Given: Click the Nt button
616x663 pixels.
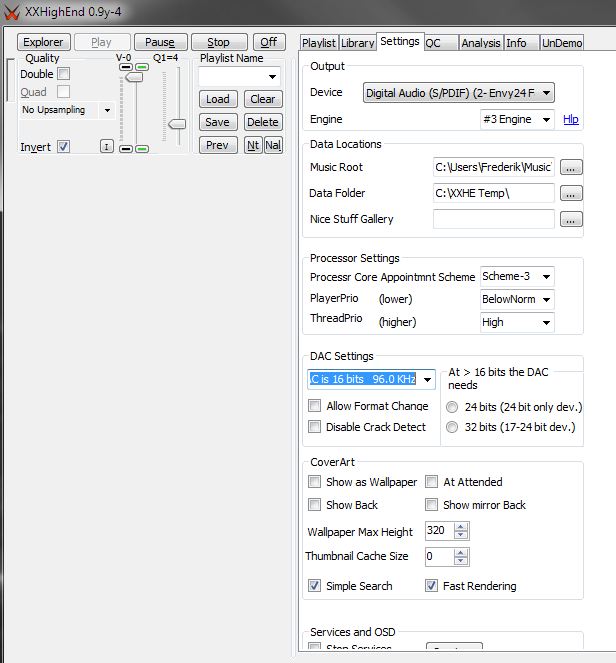Looking at the screenshot, I should [x=253, y=145].
